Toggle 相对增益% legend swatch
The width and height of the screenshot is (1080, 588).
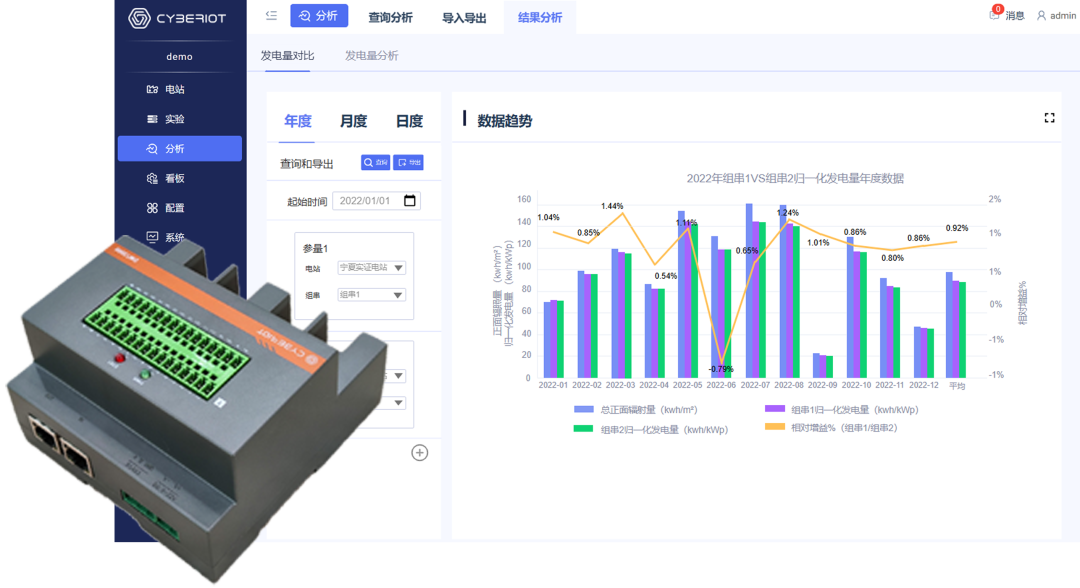775,427
